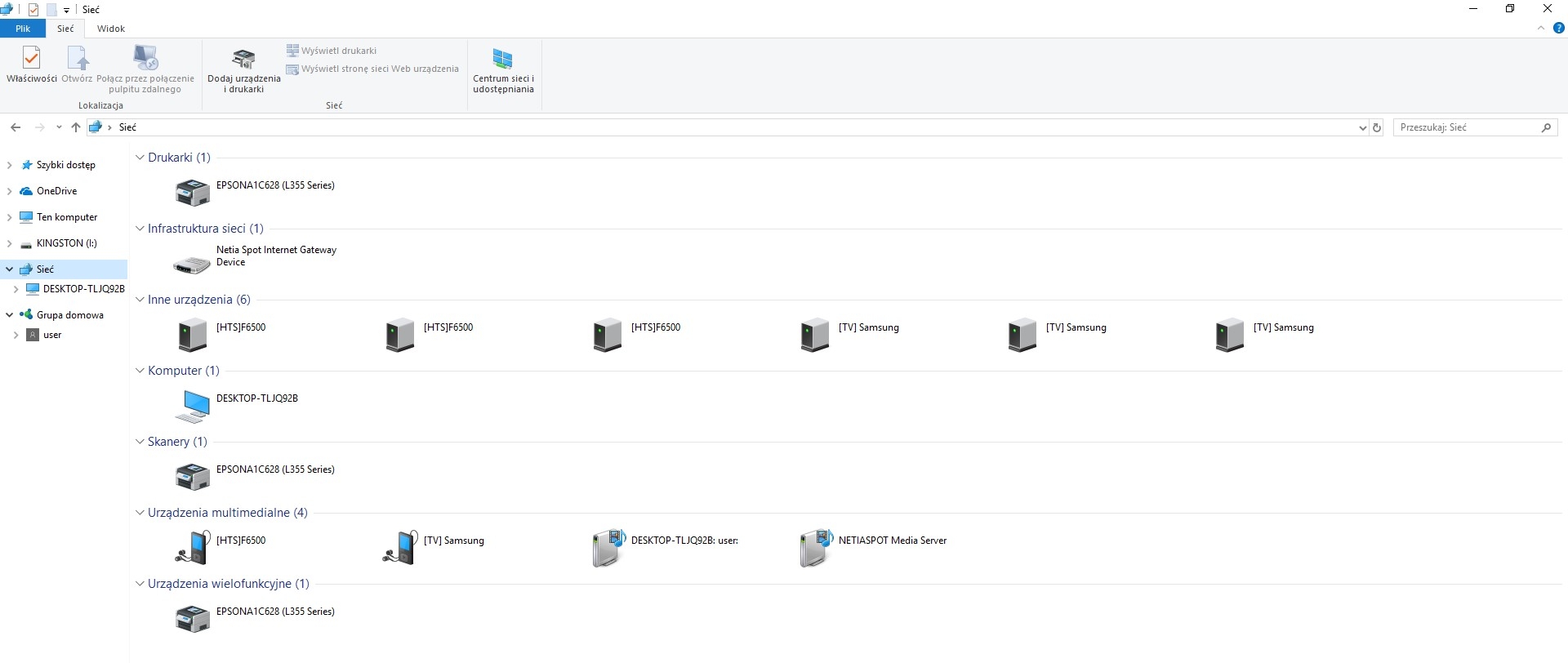Select the first [HTS]F6500 under Inne urządzenia
This screenshot has width=1568, height=663.
[221, 335]
